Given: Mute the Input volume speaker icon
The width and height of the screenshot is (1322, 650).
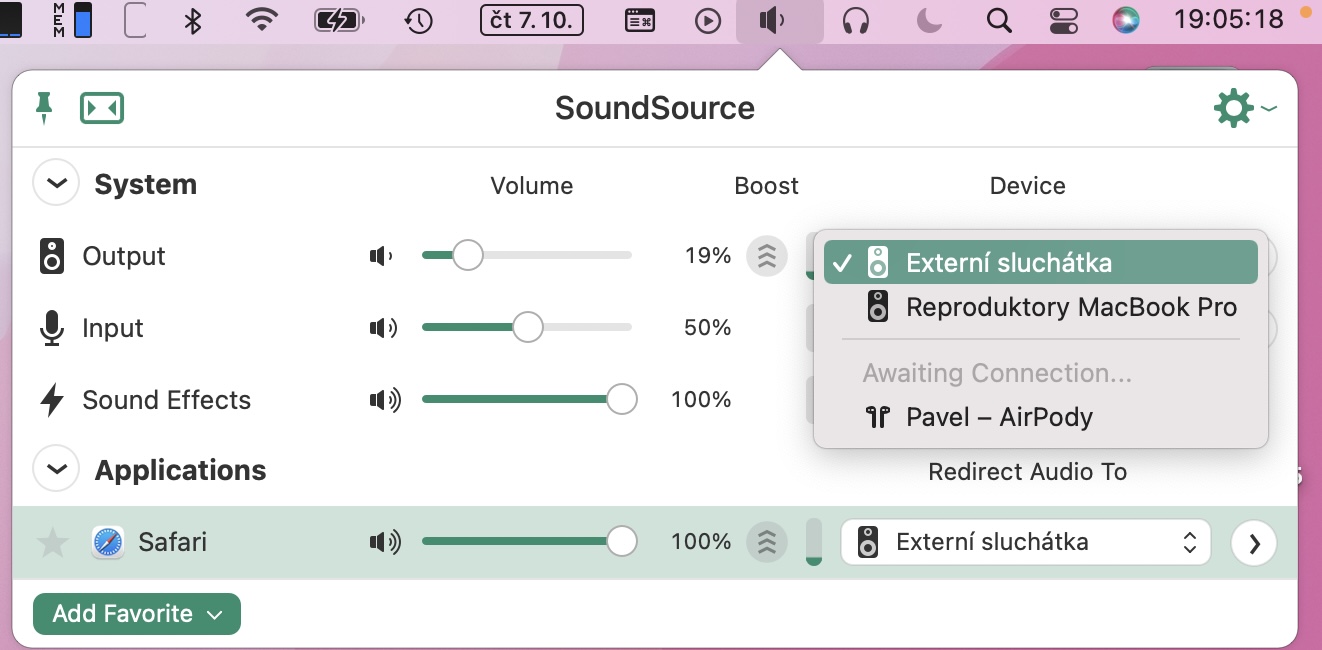Looking at the screenshot, I should [383, 328].
